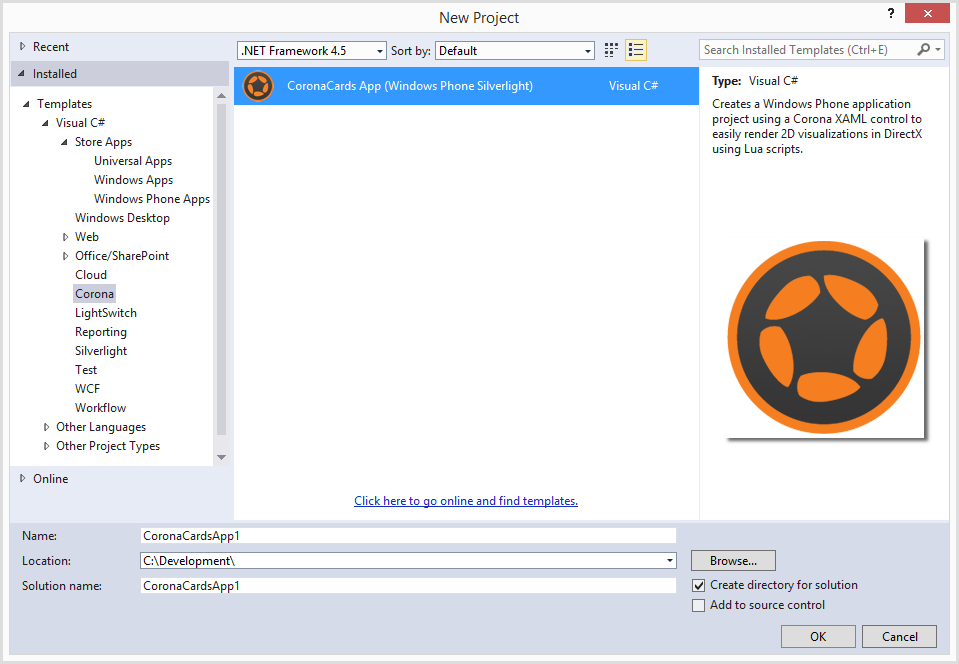Enable Add to source control checkbox

(698, 605)
